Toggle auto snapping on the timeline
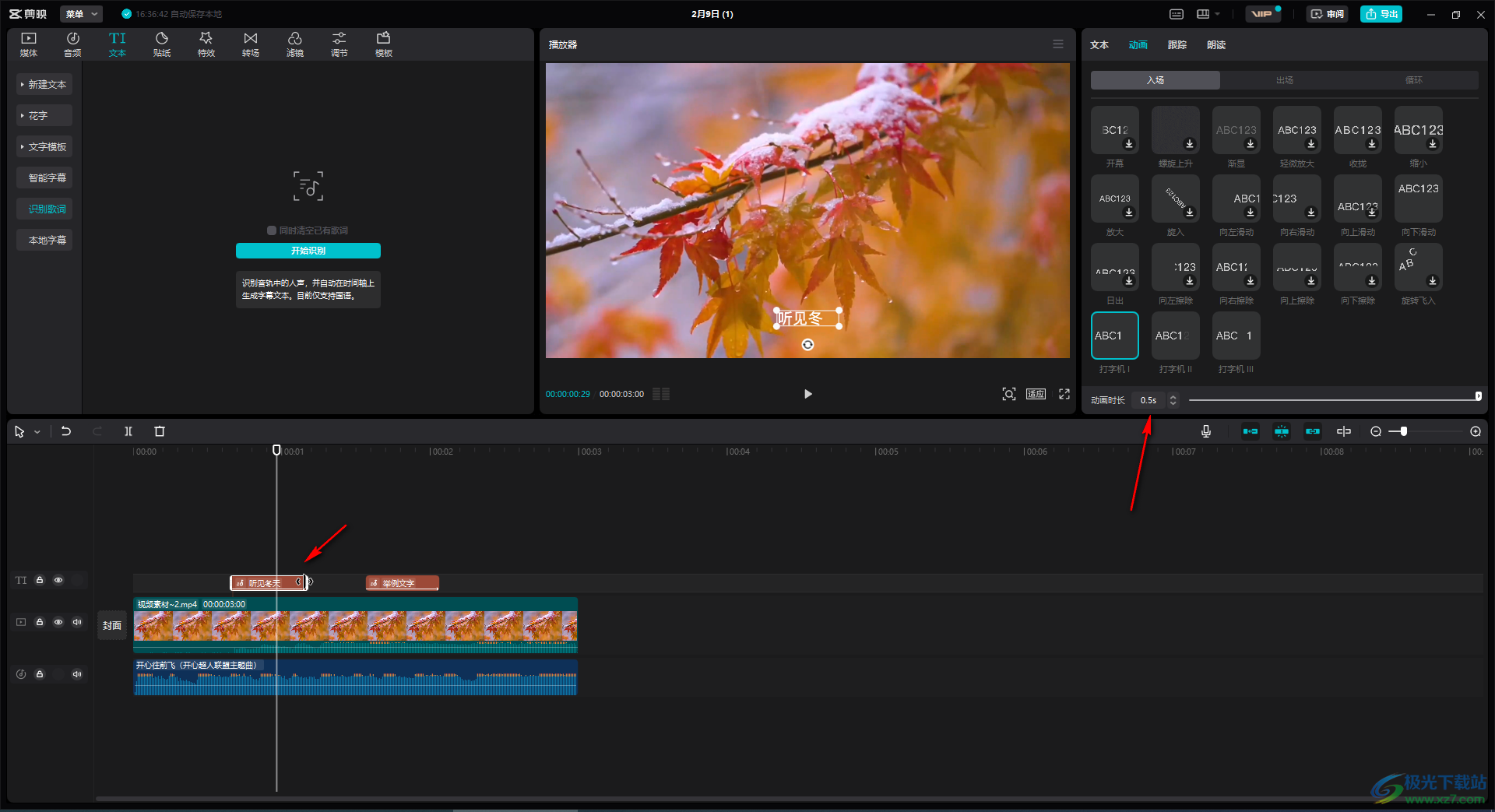The width and height of the screenshot is (1495, 812). [x=1282, y=431]
